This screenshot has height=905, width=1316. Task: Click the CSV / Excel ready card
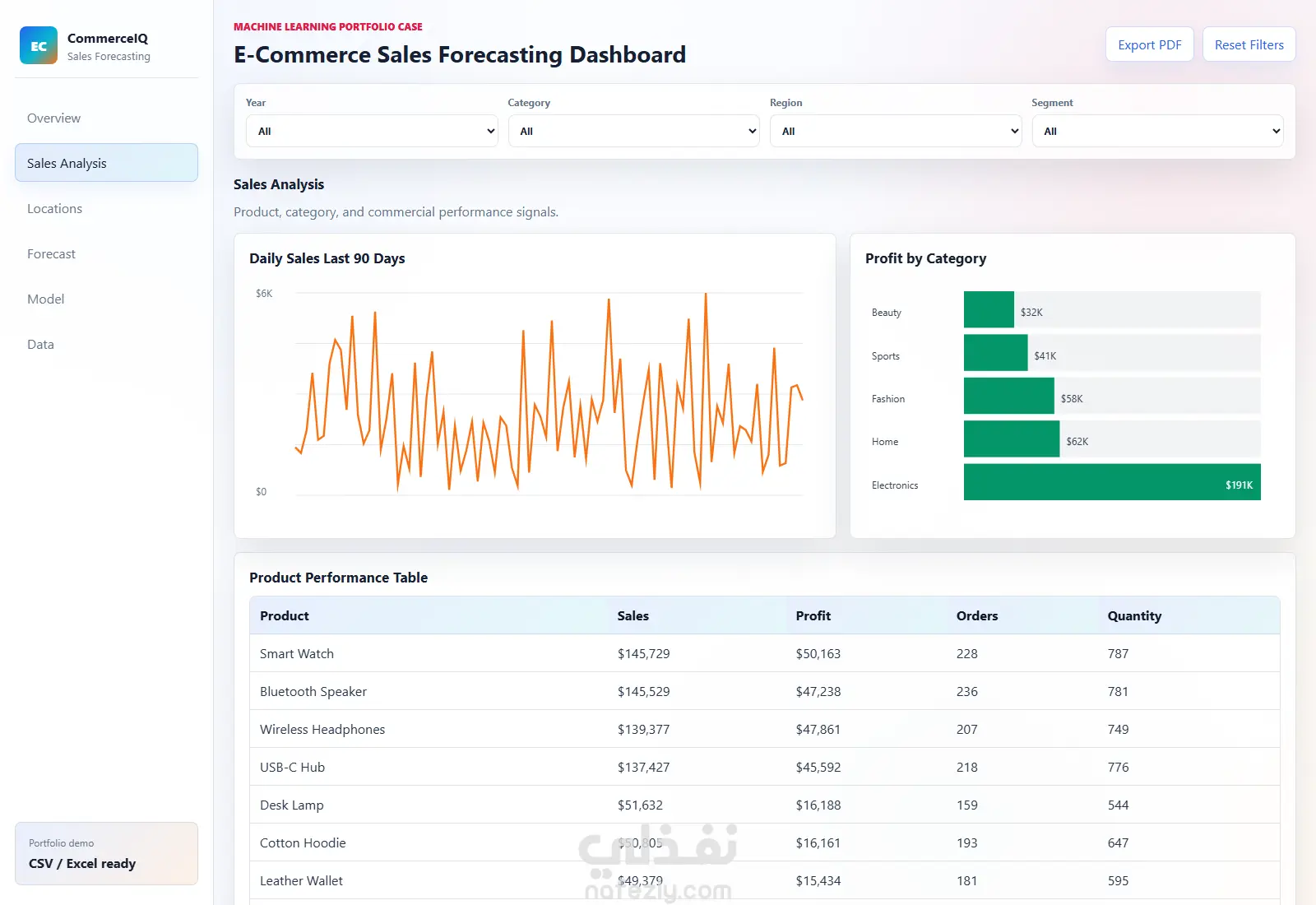[106, 853]
